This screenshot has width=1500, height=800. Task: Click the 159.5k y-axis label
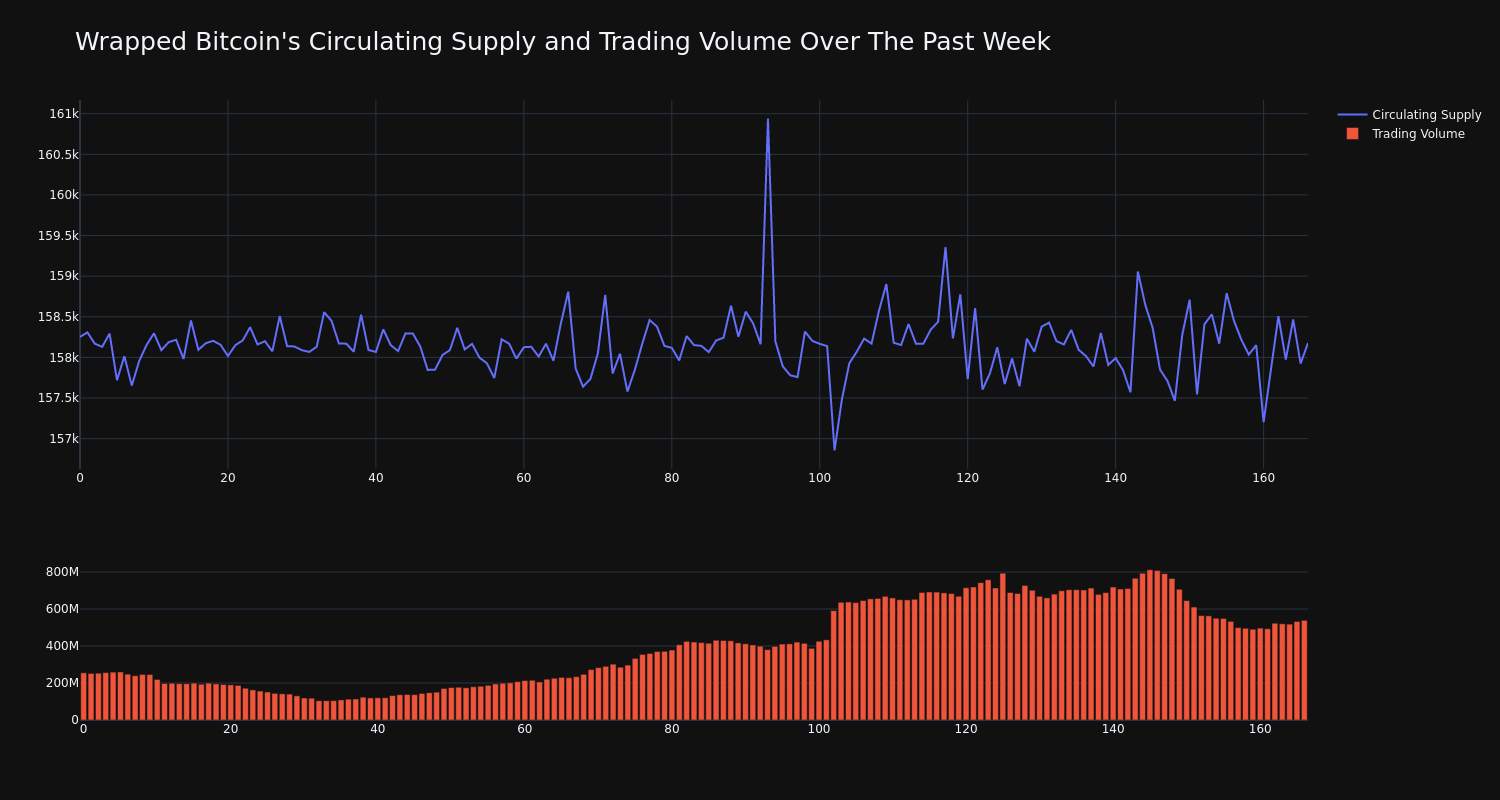58,236
